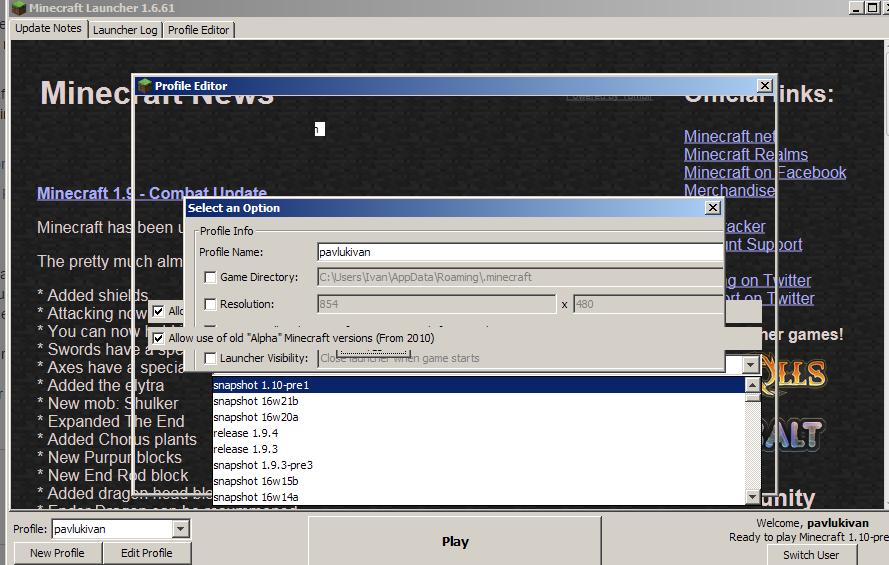Click the version list scroll up arrow
This screenshot has height=565, width=889.
pos(752,385)
